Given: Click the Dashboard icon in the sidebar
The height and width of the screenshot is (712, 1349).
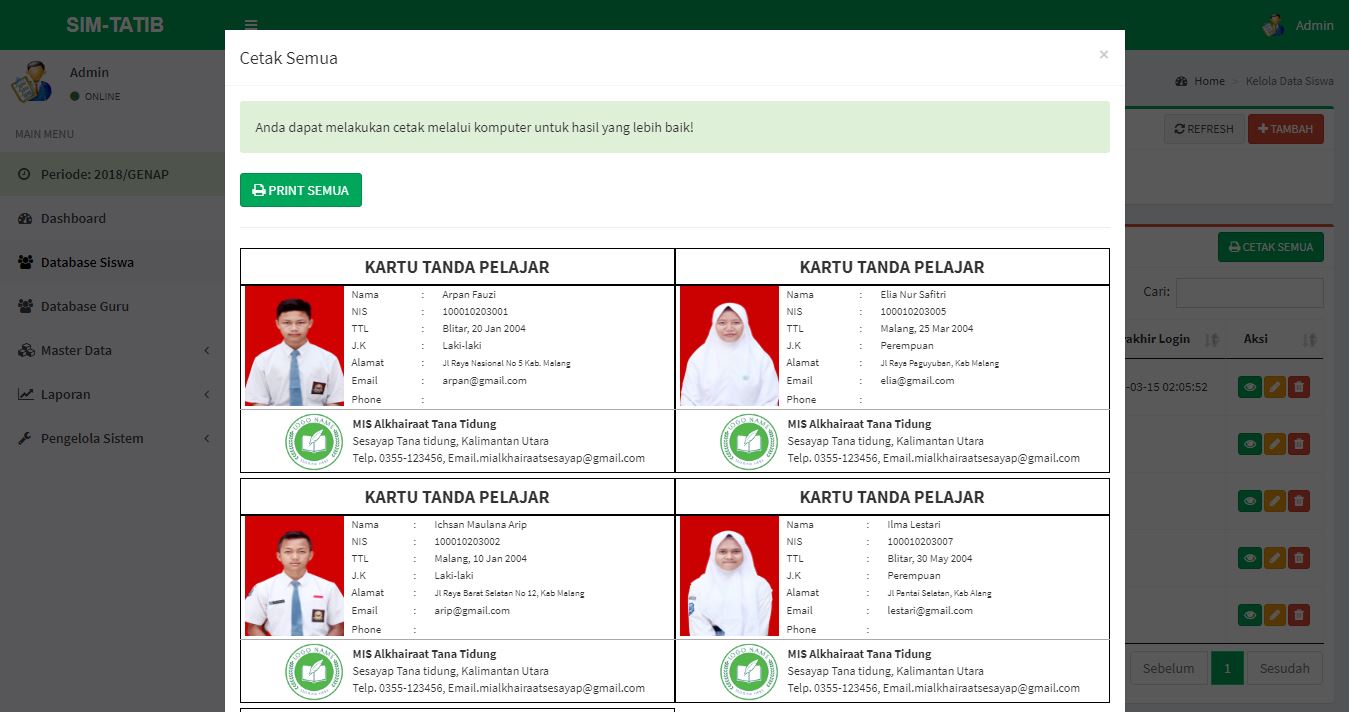Looking at the screenshot, I should tap(25, 218).
